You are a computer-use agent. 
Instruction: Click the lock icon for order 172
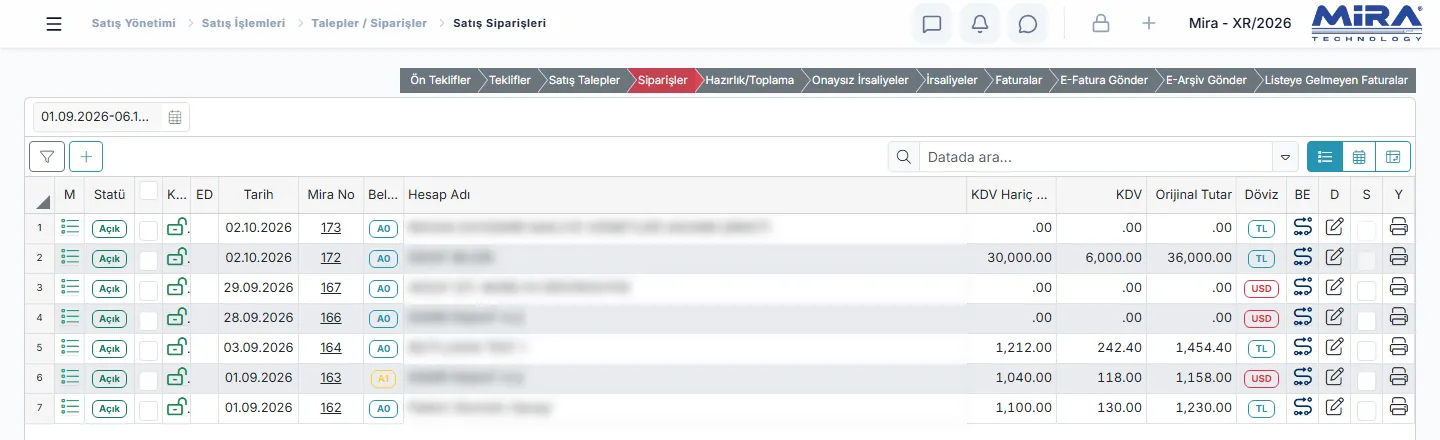[x=177, y=257]
